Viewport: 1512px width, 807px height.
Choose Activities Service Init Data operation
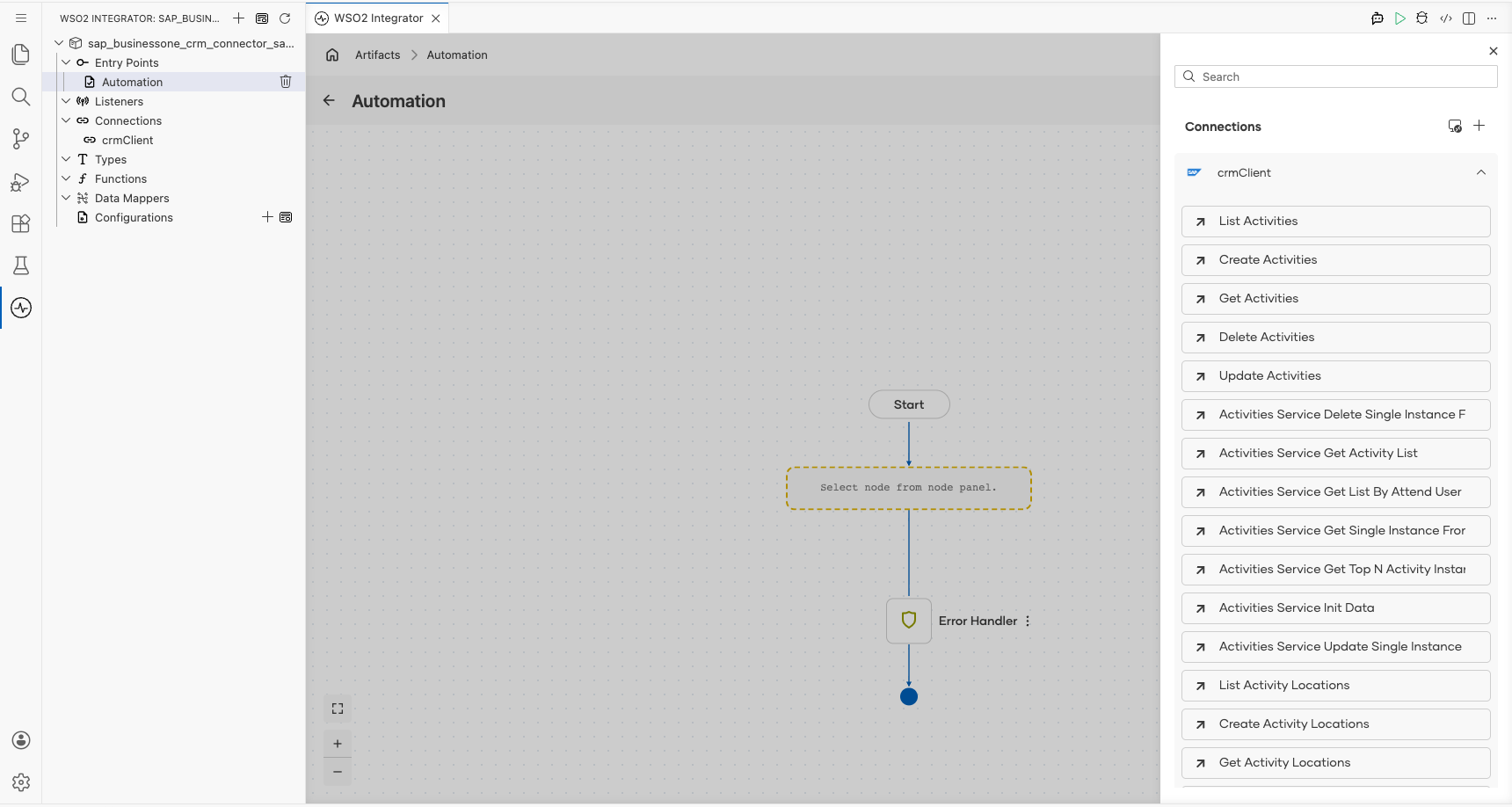(1336, 608)
